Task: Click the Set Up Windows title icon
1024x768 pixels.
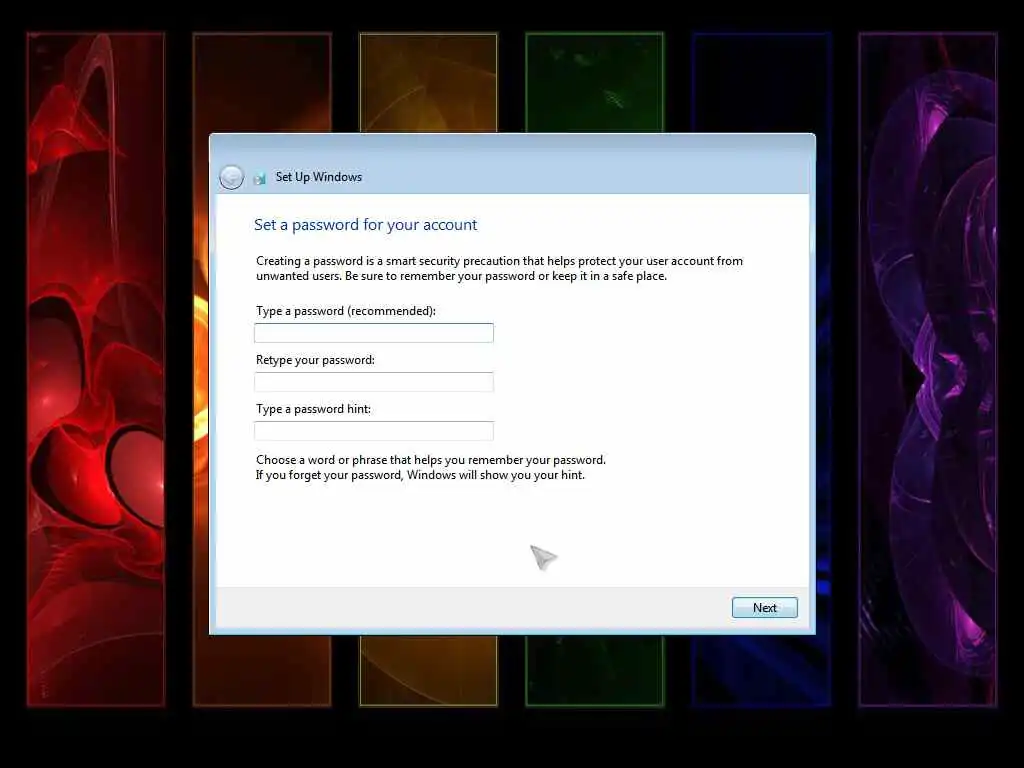Action: (259, 178)
